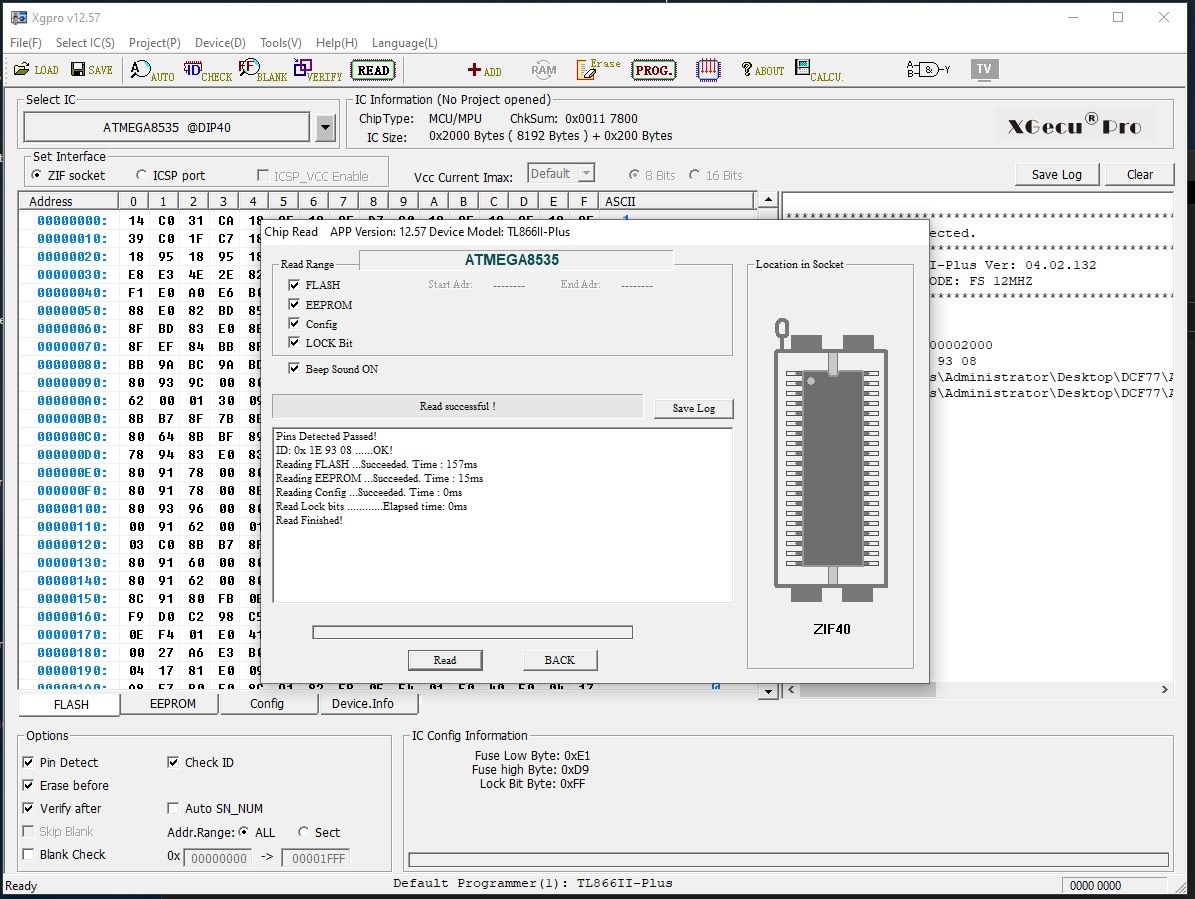Click hex address row 00000100

click(72, 508)
